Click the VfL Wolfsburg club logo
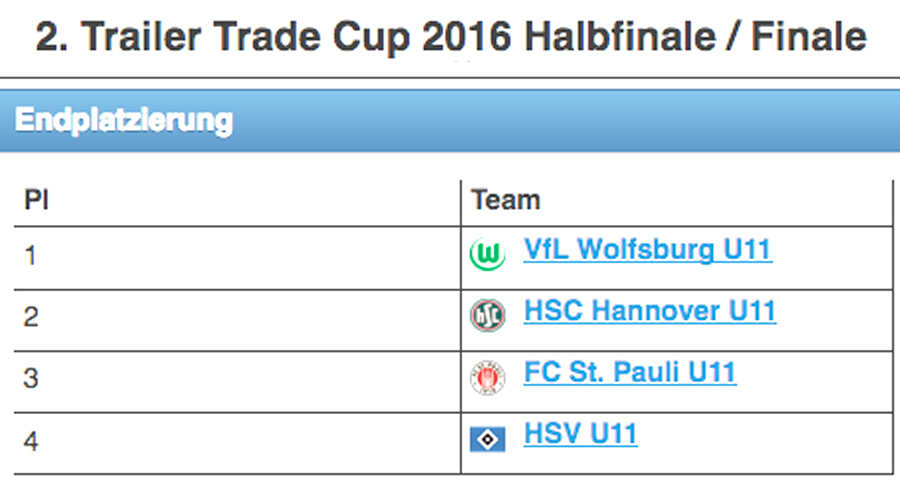Image resolution: width=900 pixels, height=483 pixels. coord(487,254)
